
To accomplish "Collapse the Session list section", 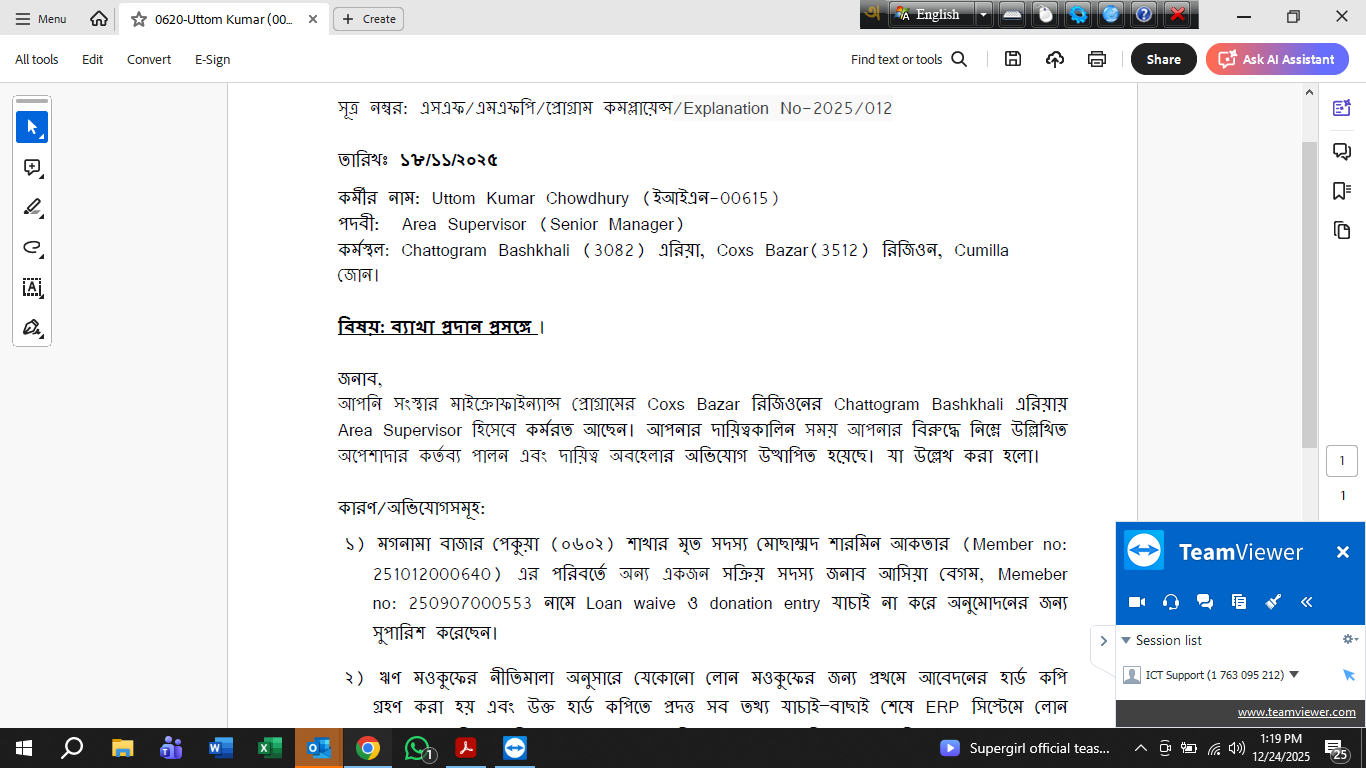I will 1126,640.
